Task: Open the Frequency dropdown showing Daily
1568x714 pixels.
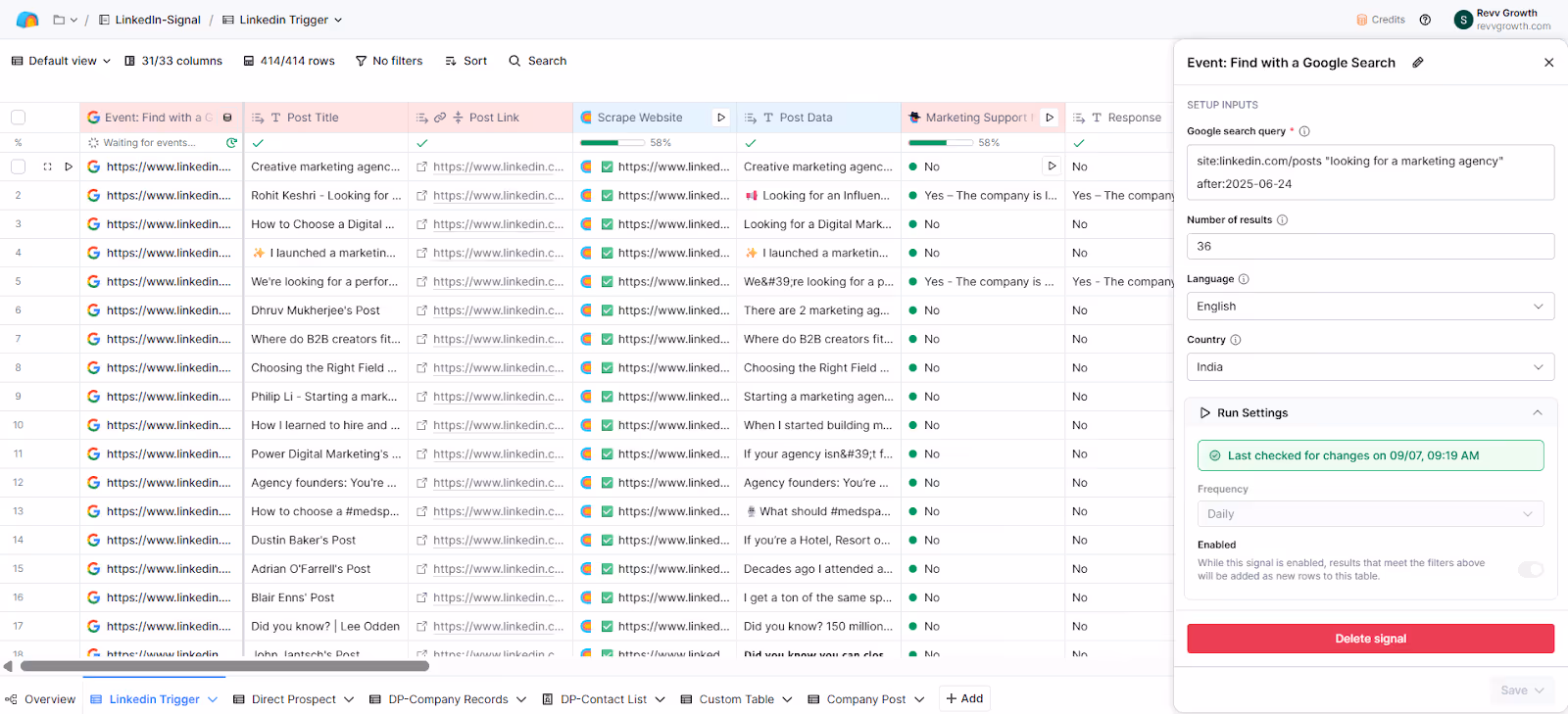Action: pyautogui.click(x=1370, y=514)
